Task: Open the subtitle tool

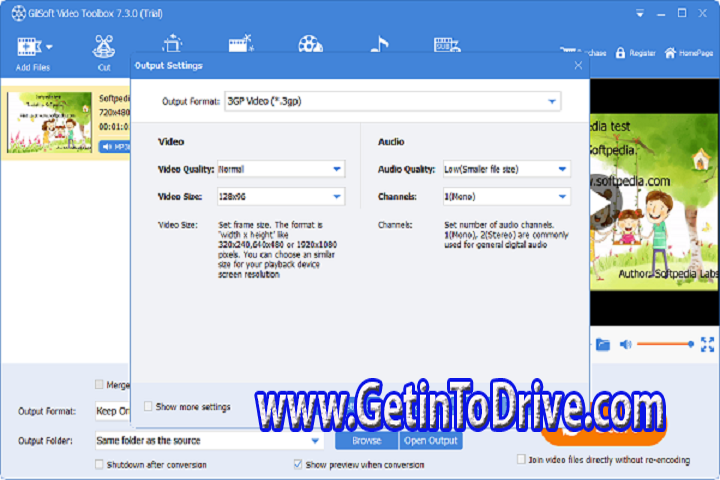Action: pos(446,45)
